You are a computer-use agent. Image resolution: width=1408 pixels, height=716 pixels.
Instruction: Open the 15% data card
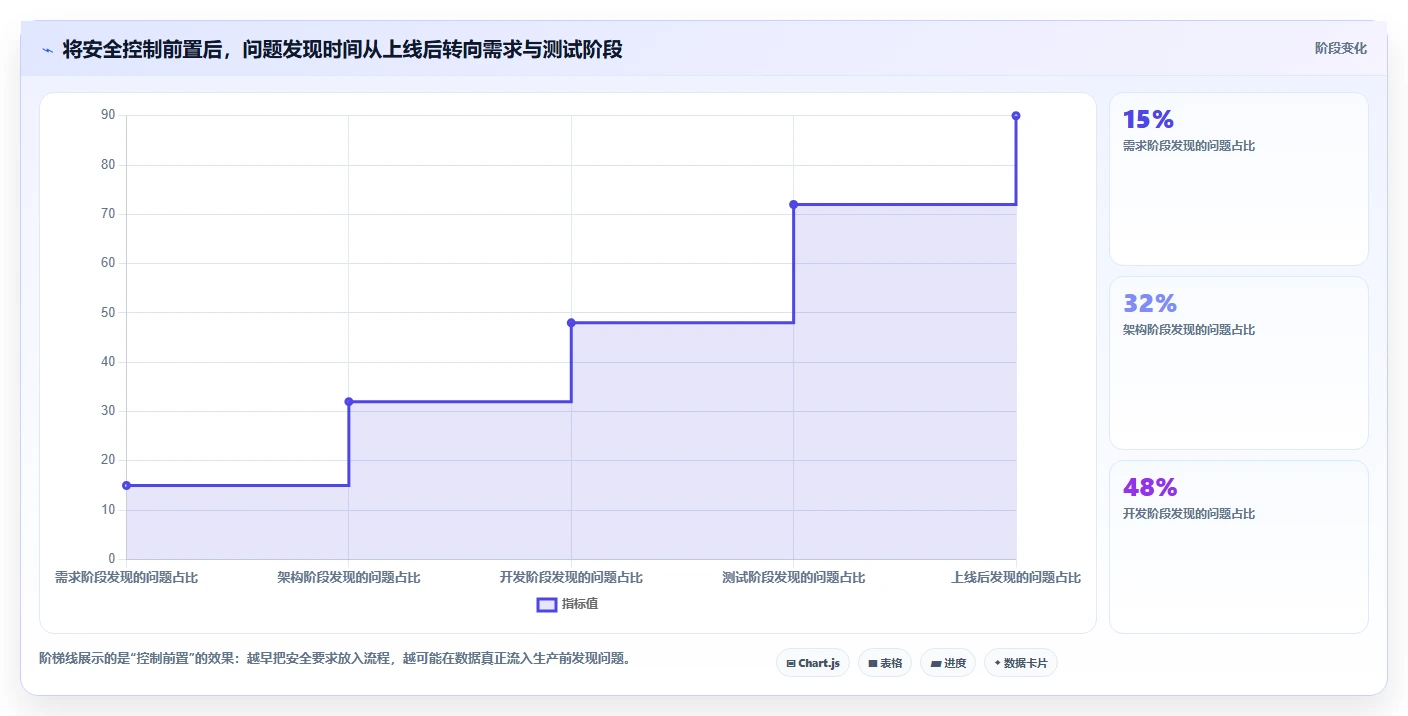click(x=1239, y=179)
